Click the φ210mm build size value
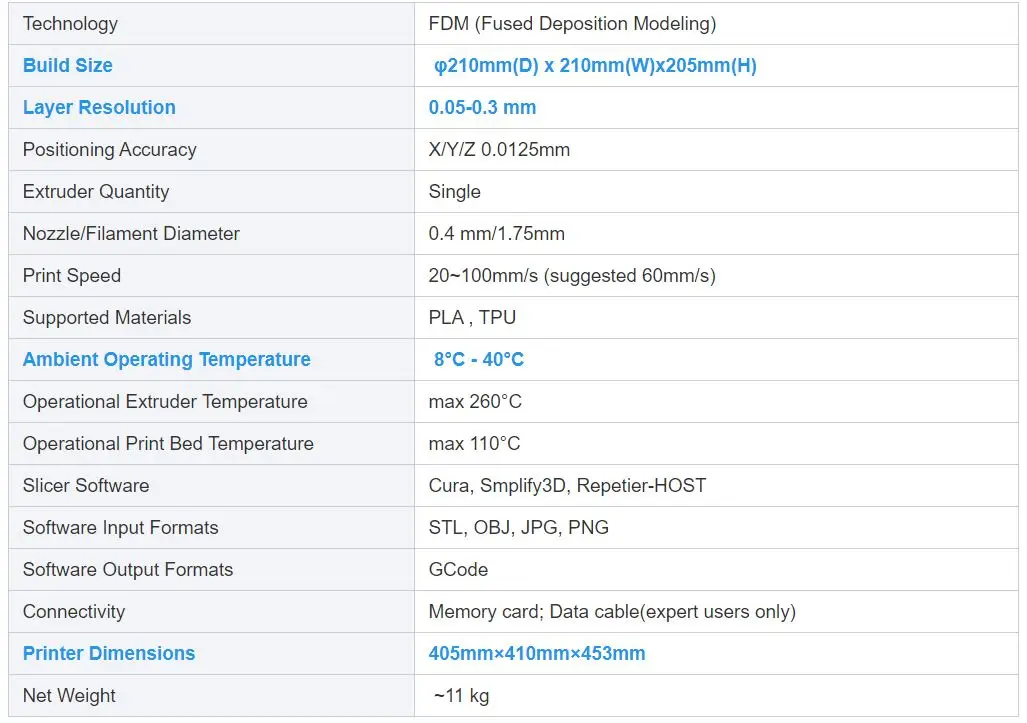This screenshot has width=1027, height=723. [x=595, y=66]
